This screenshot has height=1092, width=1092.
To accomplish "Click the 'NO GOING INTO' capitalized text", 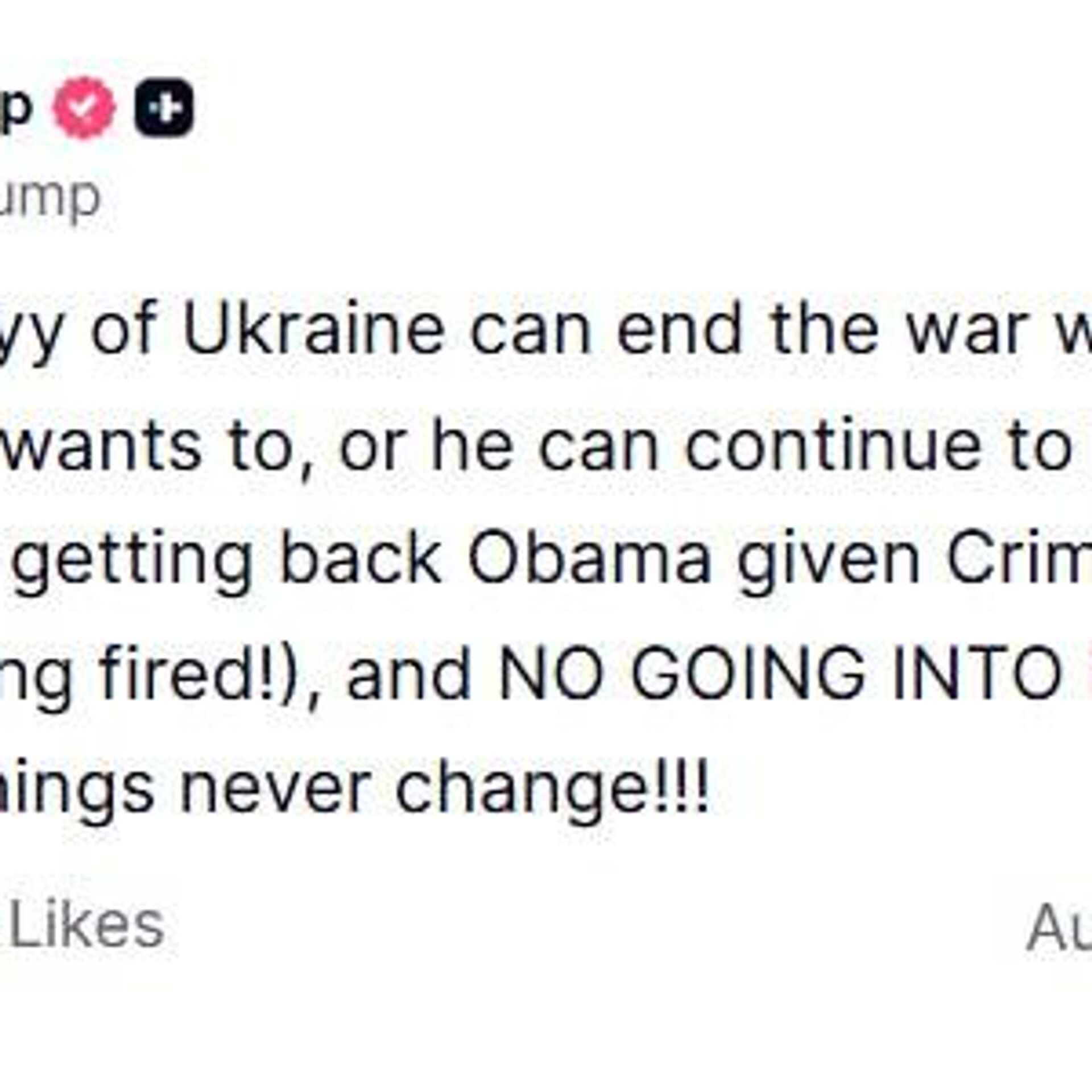I will [x=778, y=673].
